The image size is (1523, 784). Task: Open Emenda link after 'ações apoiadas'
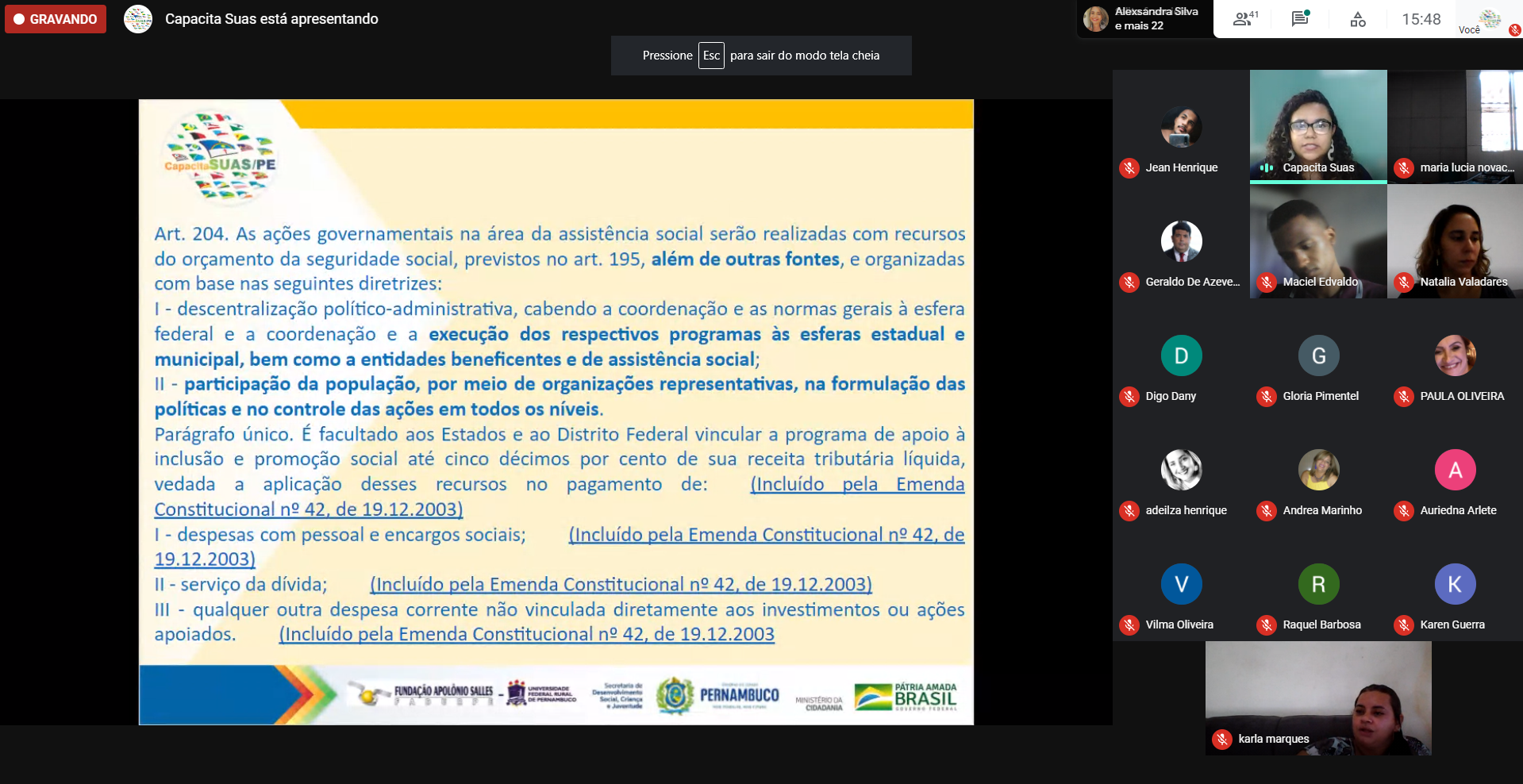526,635
